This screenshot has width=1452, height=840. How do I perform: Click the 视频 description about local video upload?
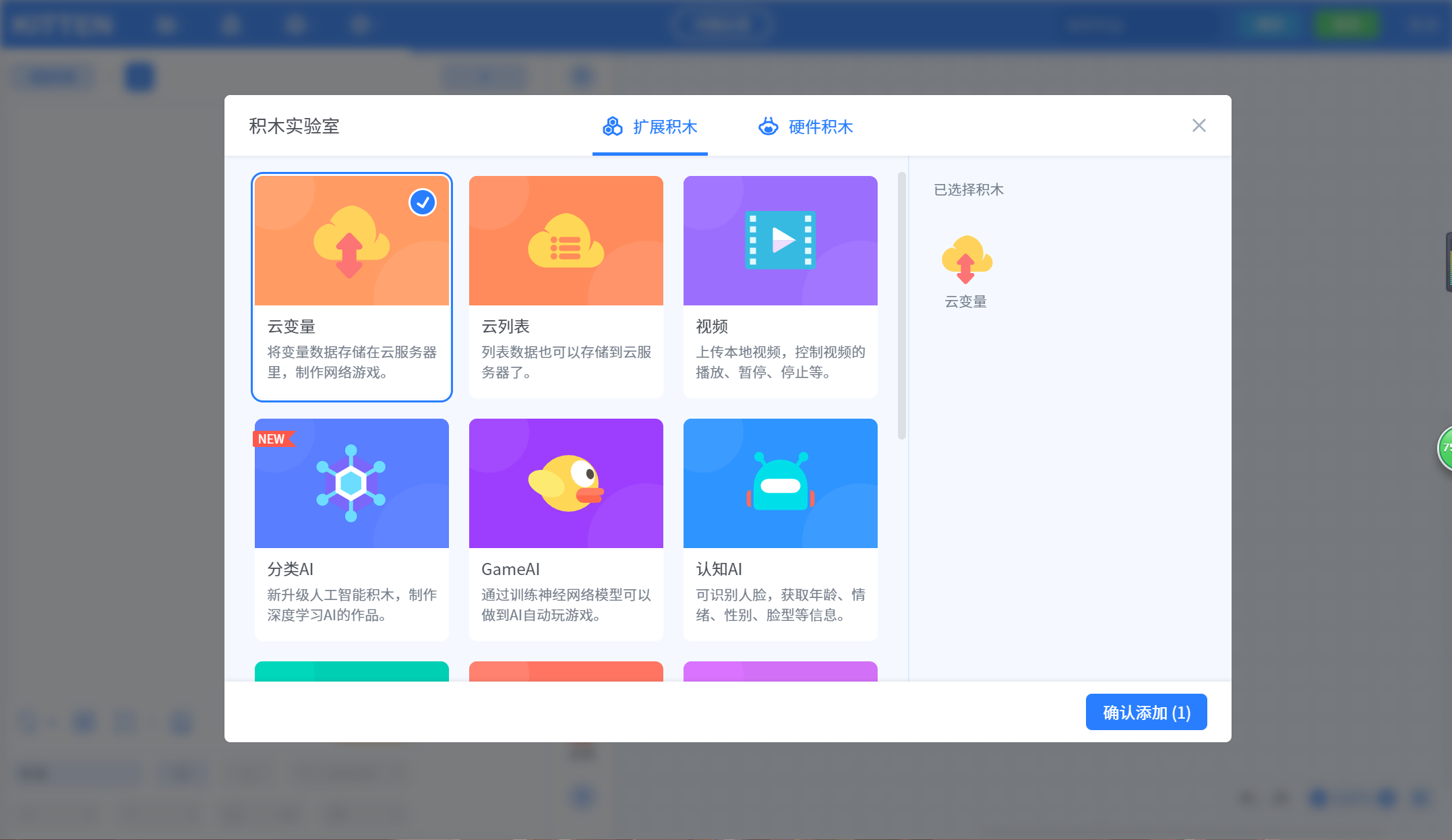click(781, 362)
